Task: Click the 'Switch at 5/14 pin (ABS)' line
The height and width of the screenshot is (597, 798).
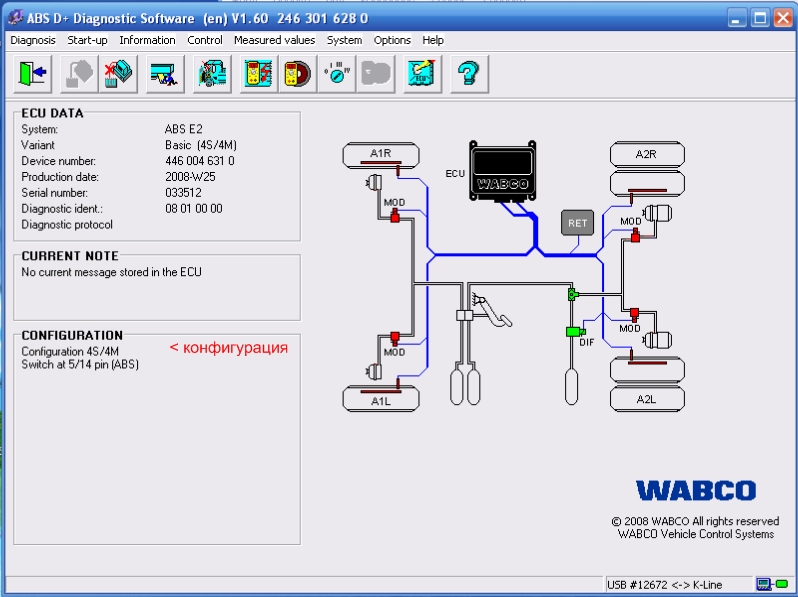Action: [x=80, y=364]
